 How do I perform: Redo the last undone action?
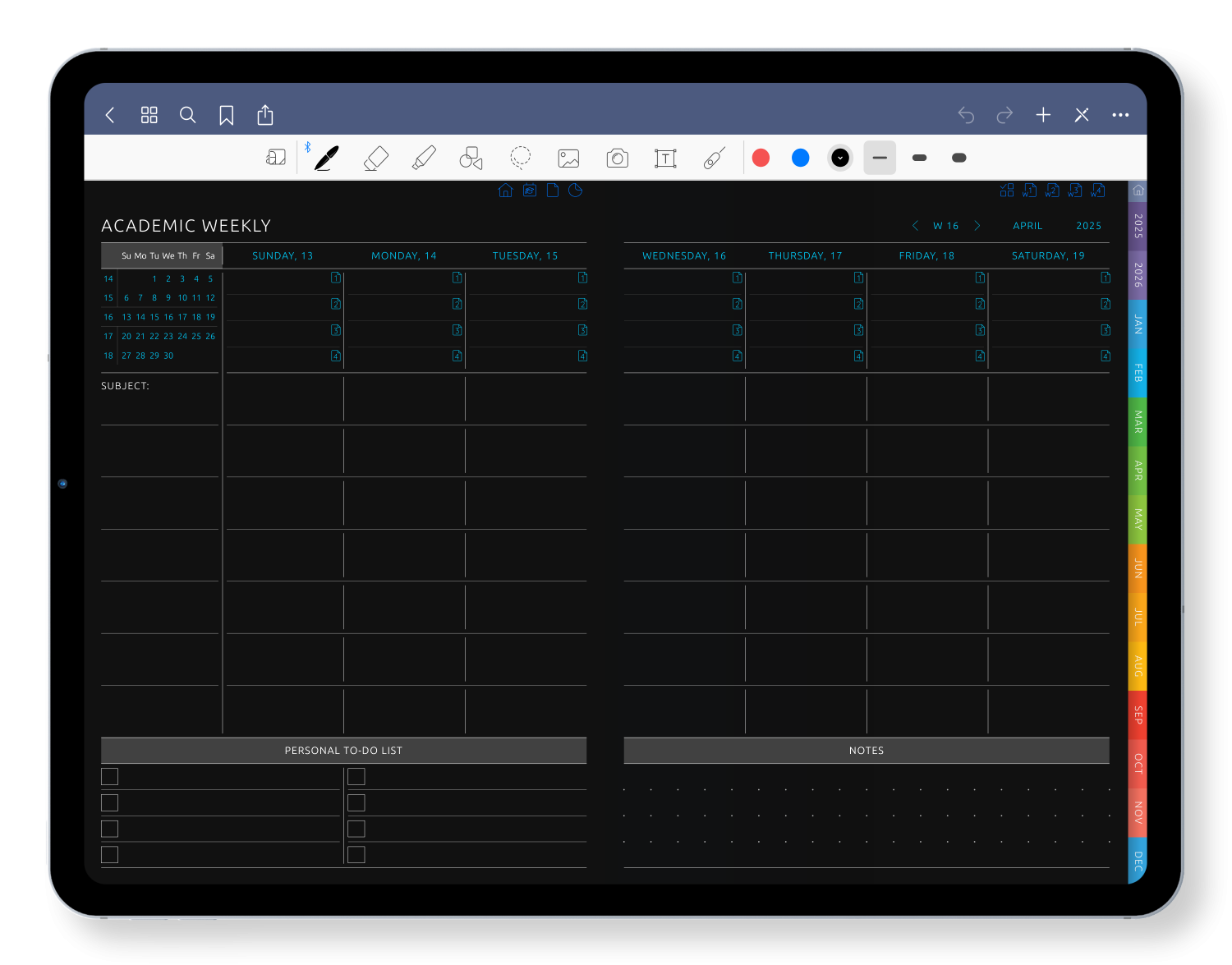click(x=1004, y=115)
